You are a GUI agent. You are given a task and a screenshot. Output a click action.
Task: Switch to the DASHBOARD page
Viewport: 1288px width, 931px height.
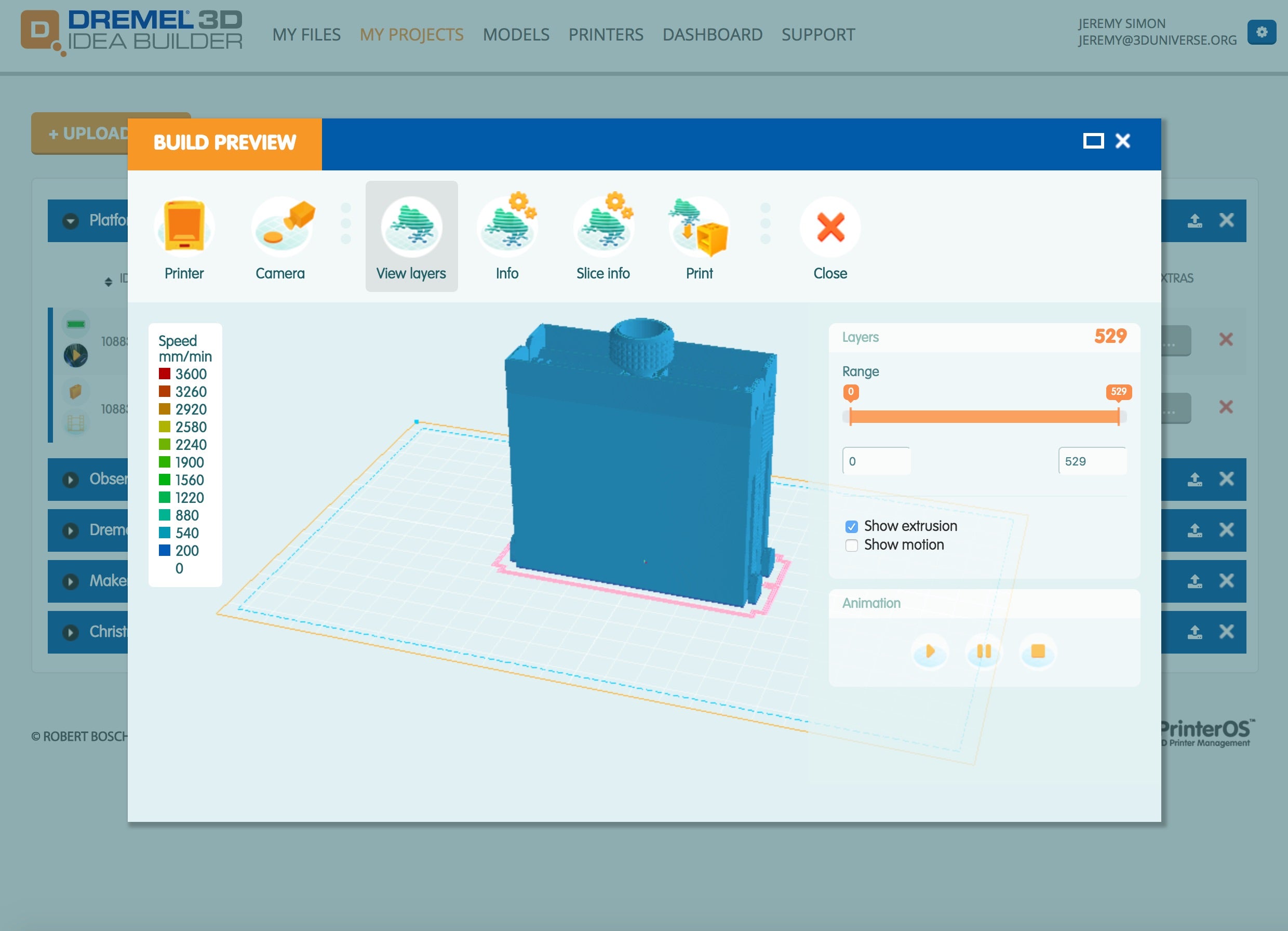(x=712, y=35)
